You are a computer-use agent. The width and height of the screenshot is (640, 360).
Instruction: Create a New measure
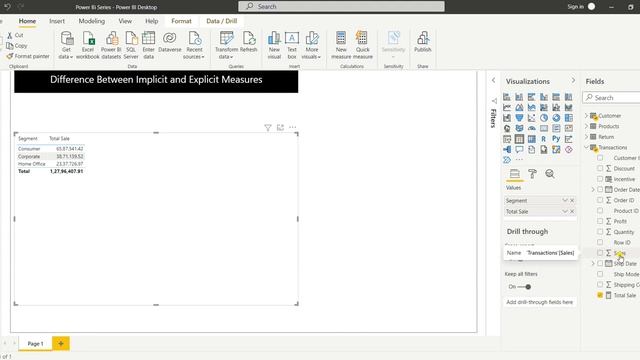[x=341, y=45]
